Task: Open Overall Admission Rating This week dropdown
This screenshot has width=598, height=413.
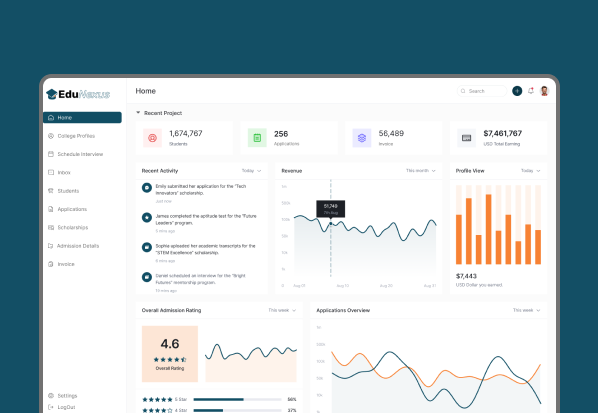Action: tap(282, 310)
